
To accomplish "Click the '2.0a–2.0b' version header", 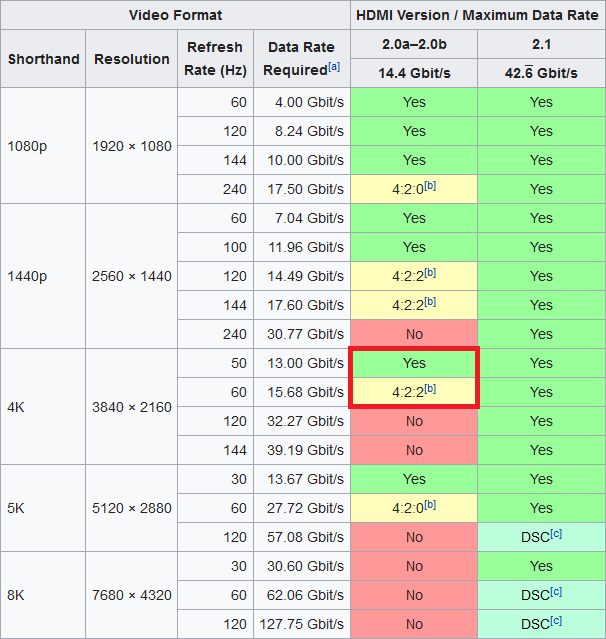I will pos(414,44).
